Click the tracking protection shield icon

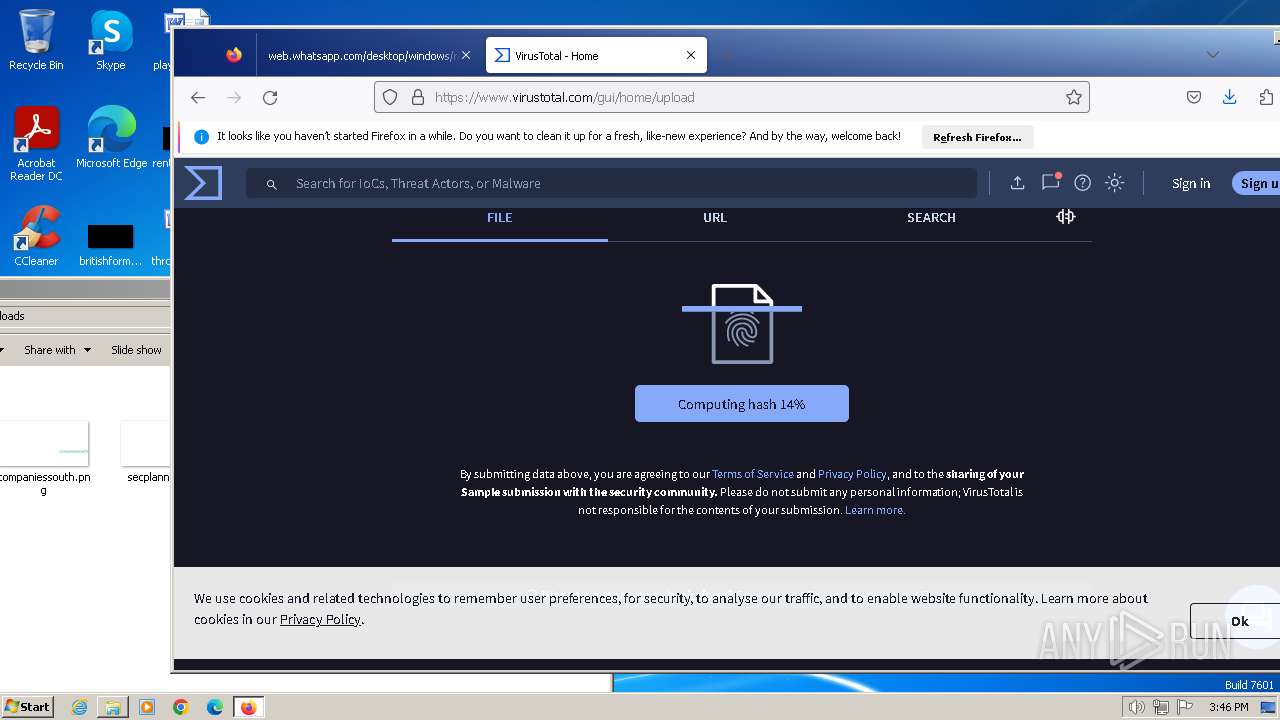(390, 97)
